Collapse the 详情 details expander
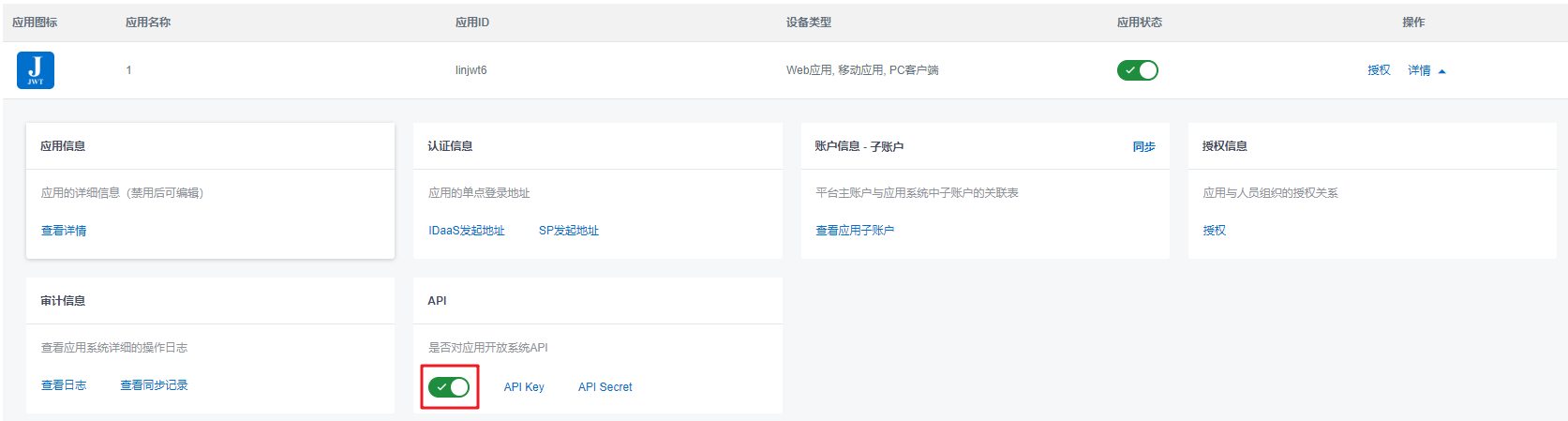1568x421 pixels. click(x=1426, y=70)
